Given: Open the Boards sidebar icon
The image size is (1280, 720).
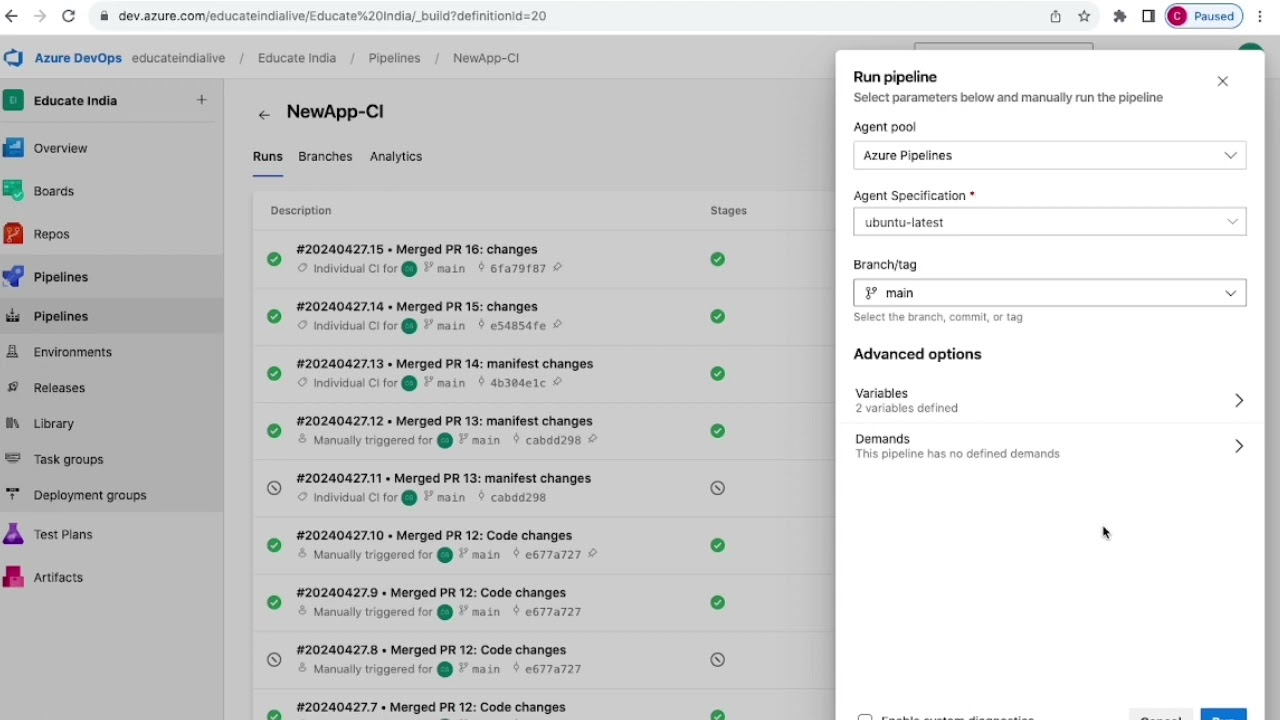Looking at the screenshot, I should point(13,191).
